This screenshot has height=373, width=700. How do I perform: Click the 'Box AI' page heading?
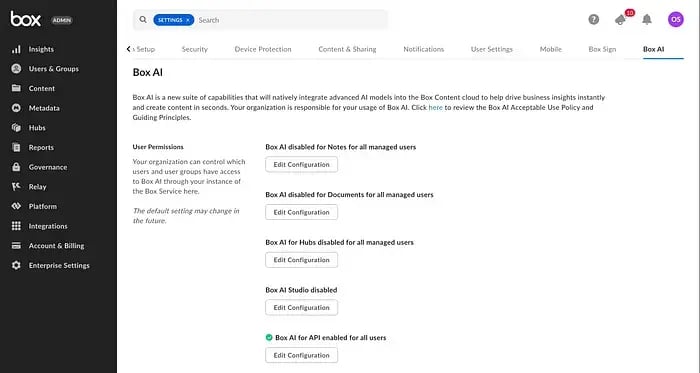point(147,72)
